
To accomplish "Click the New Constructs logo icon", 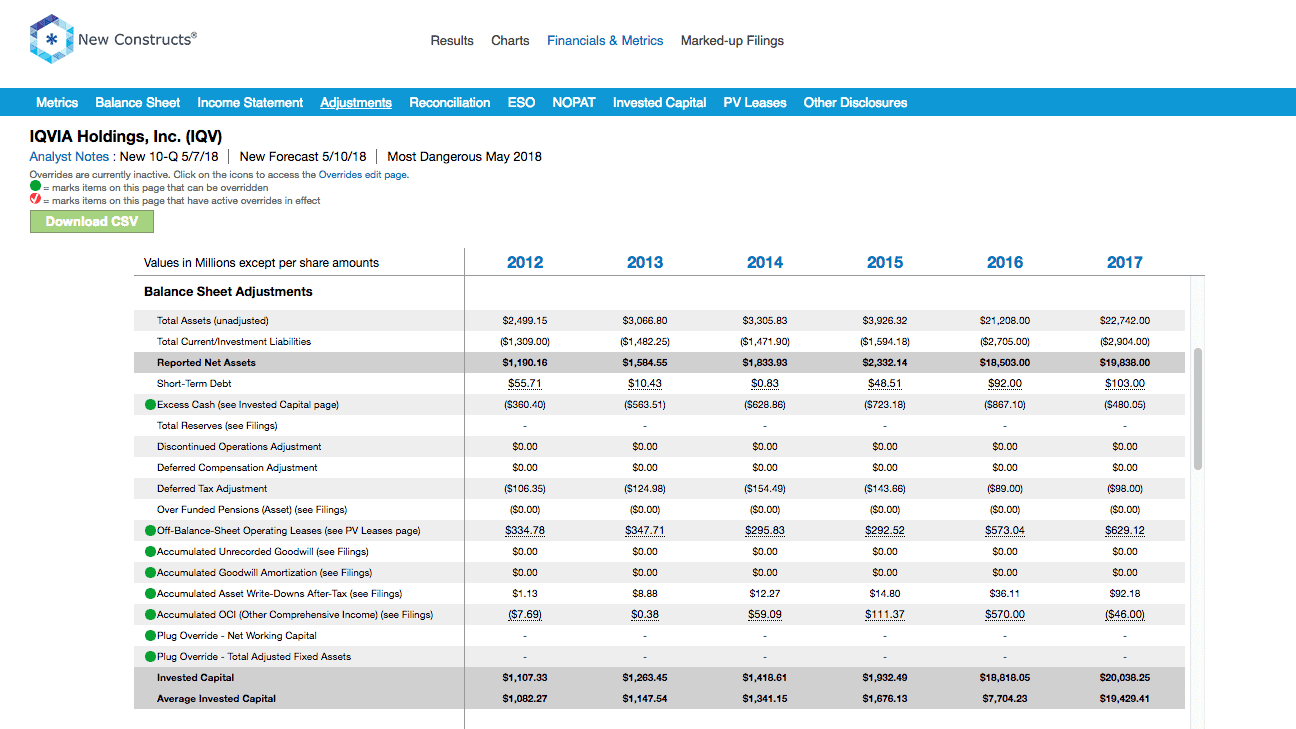I will coord(52,40).
